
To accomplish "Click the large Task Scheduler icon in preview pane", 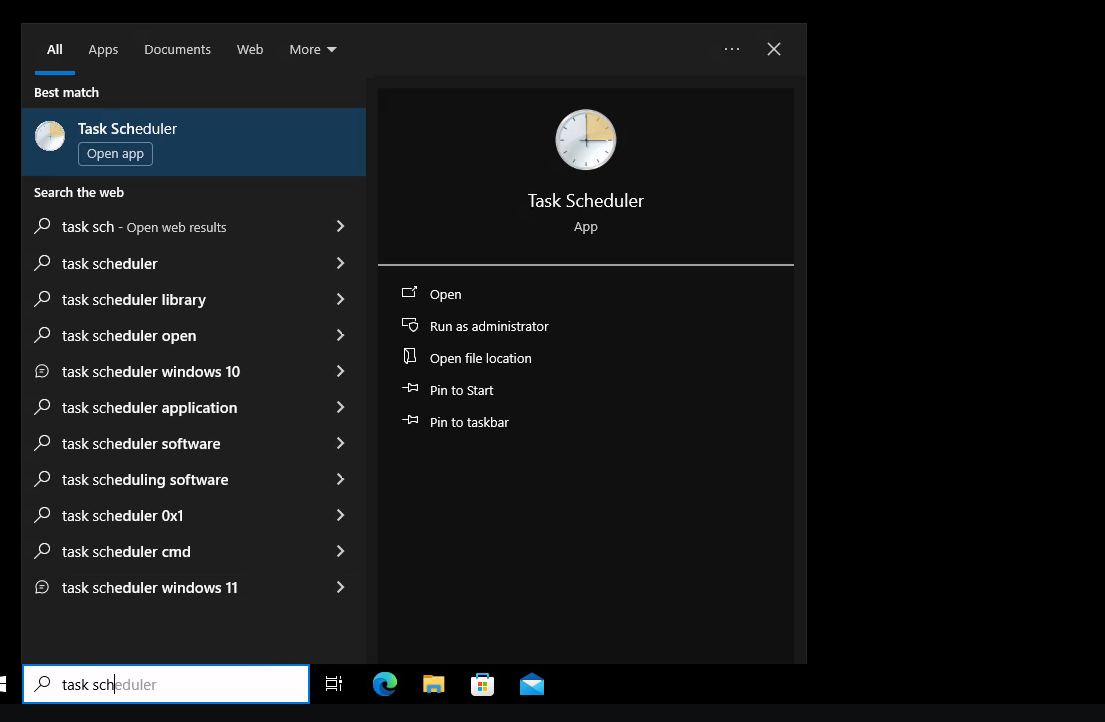I will click(586, 140).
